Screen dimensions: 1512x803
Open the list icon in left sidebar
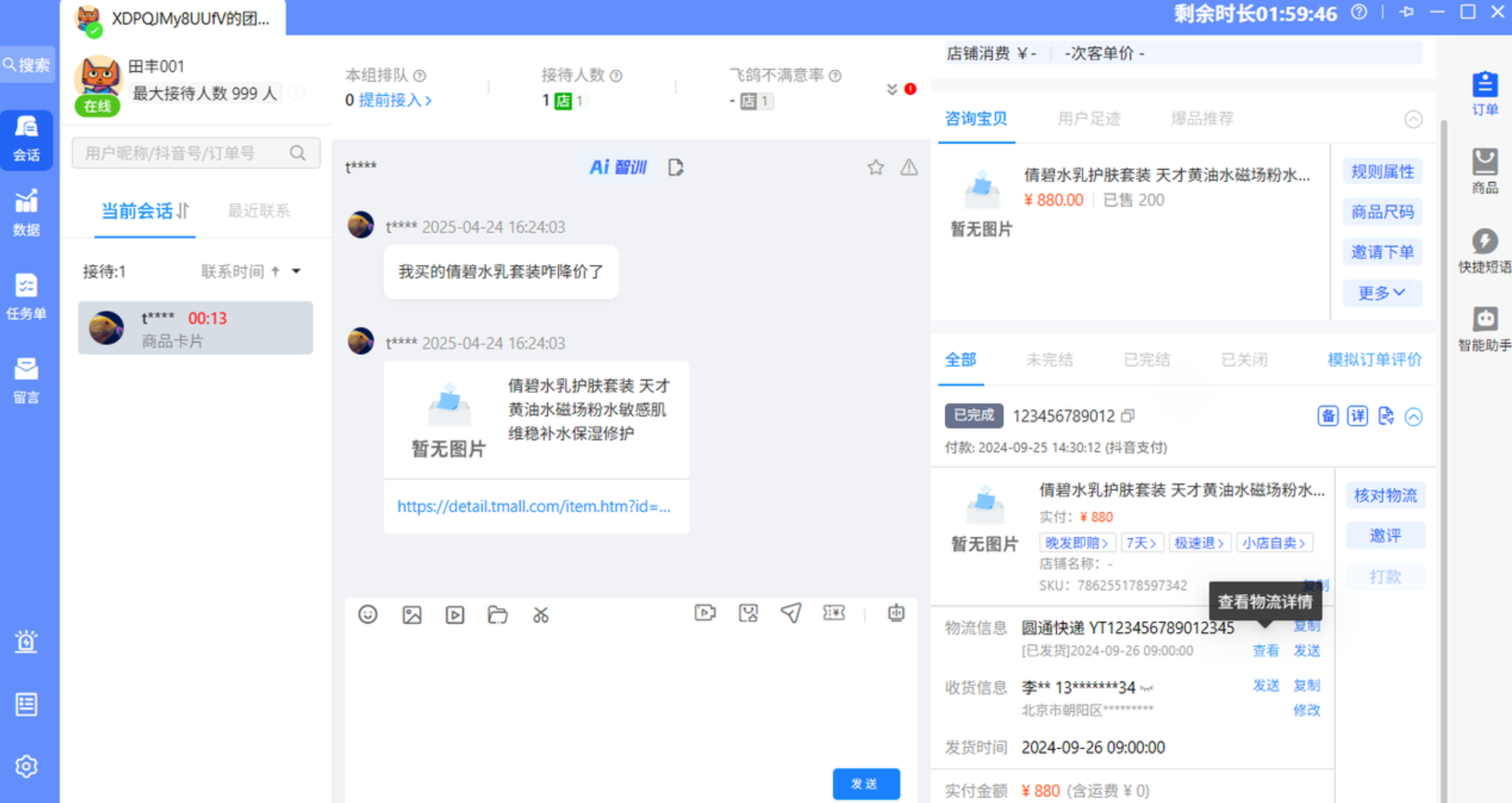point(26,705)
